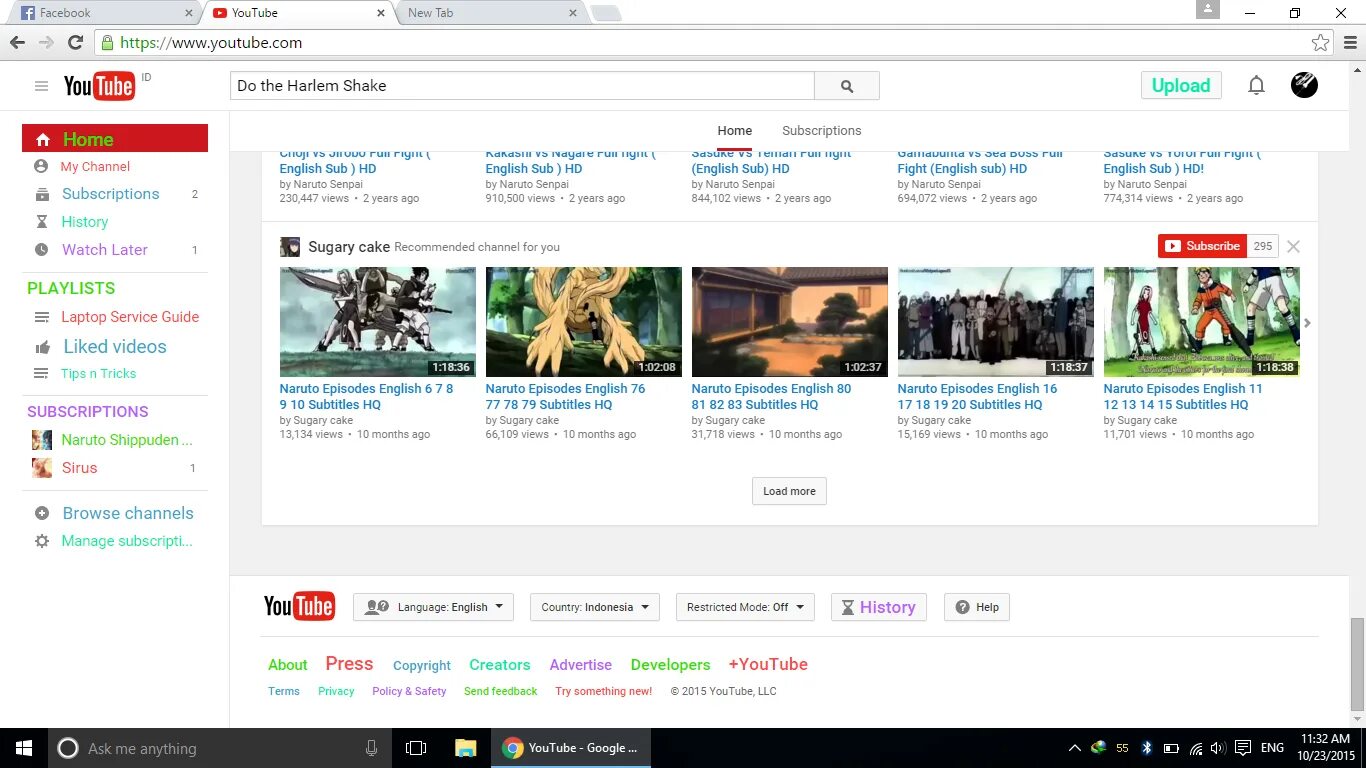This screenshot has height=768, width=1366.
Task: Open the Action Center notification icon
Action: click(1243, 748)
